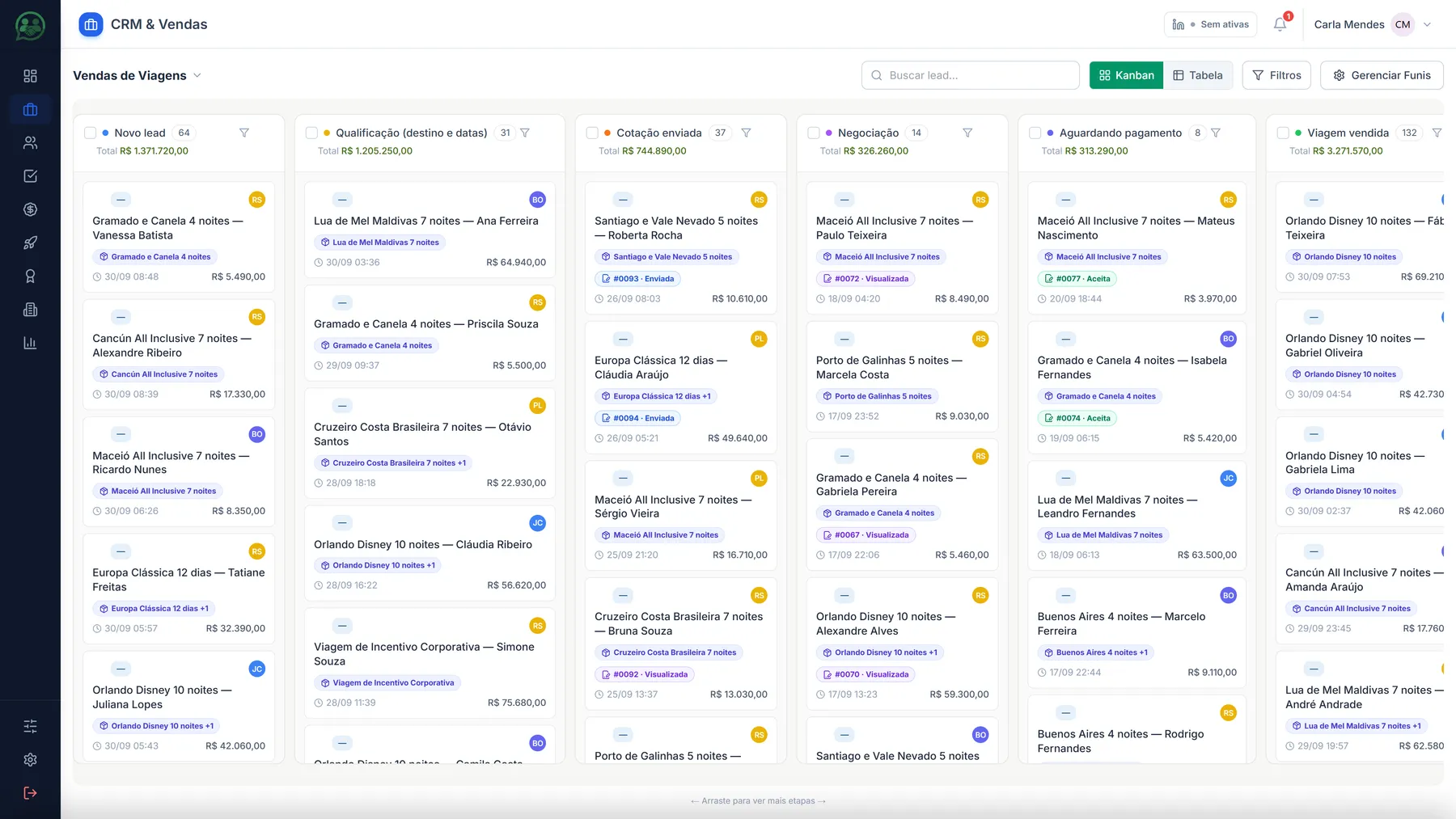Click the minus badge on Cláudia Araújo card

click(x=623, y=339)
